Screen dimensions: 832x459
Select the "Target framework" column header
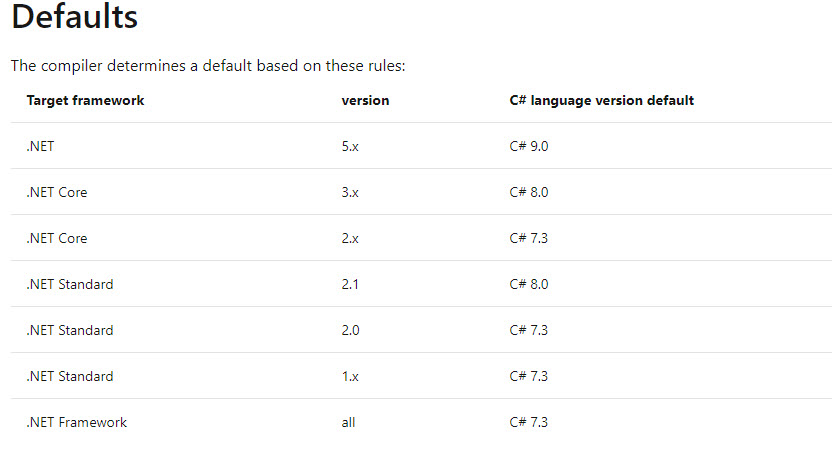tap(85, 100)
